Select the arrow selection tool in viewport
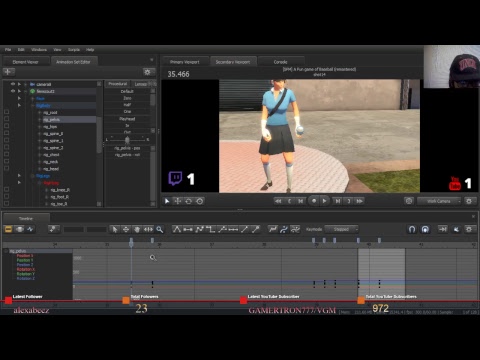This screenshot has width=480, height=360. click(x=167, y=201)
